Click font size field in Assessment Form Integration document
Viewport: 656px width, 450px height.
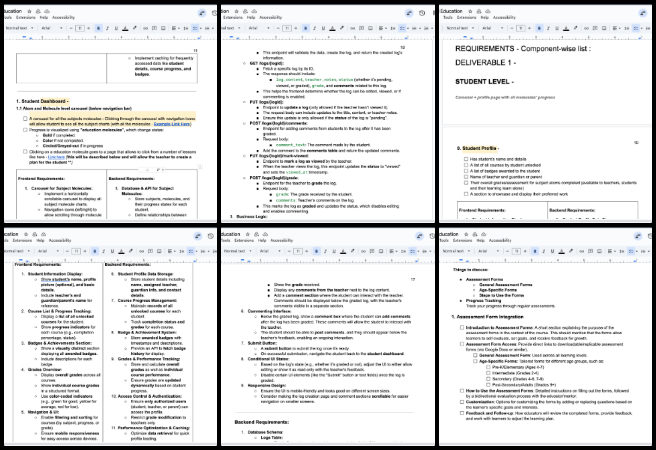click(516, 251)
